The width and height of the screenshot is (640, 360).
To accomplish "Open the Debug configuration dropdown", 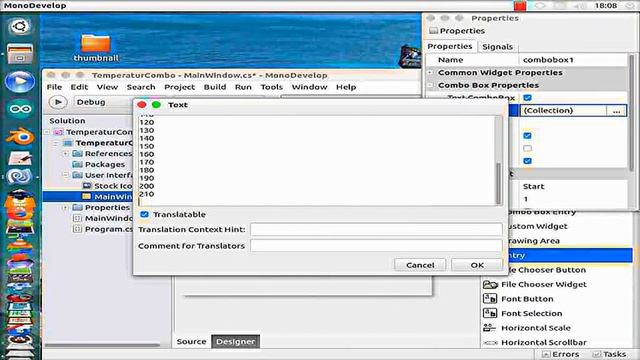I will pos(104,102).
